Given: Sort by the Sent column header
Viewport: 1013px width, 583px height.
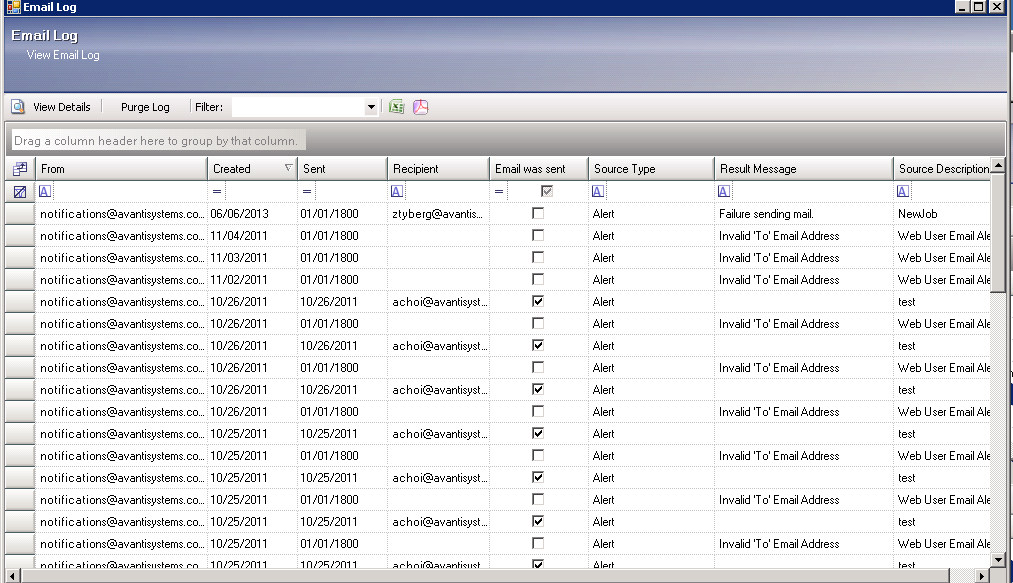Looking at the screenshot, I should click(x=342, y=169).
